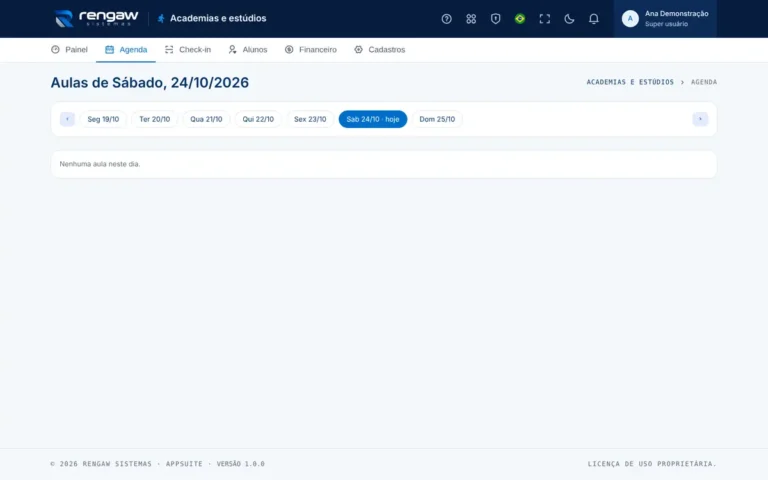Image resolution: width=768 pixels, height=480 pixels.
Task: Go to the Painel tab
Action: 69,49
